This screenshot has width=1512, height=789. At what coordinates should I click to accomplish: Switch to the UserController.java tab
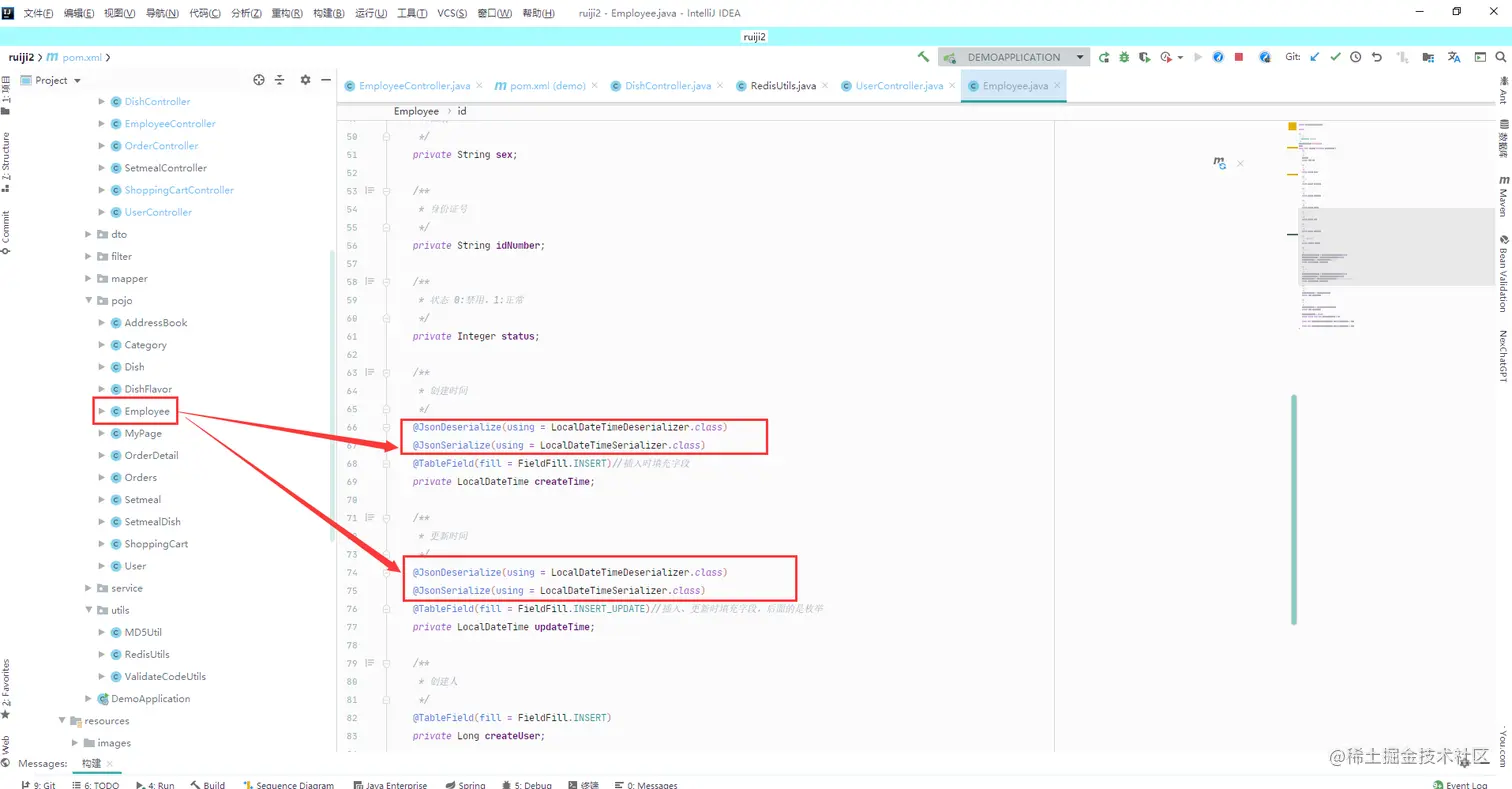(x=899, y=86)
